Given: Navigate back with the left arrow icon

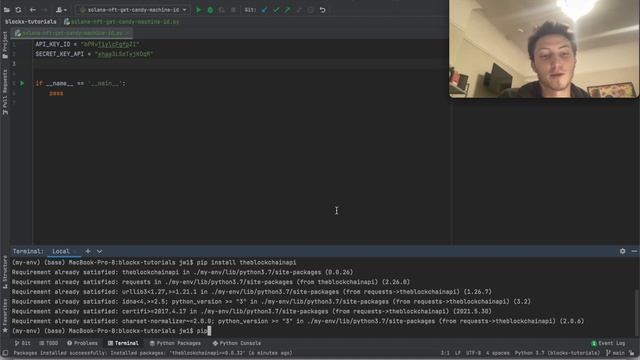Looking at the screenshot, I should coord(33,10).
